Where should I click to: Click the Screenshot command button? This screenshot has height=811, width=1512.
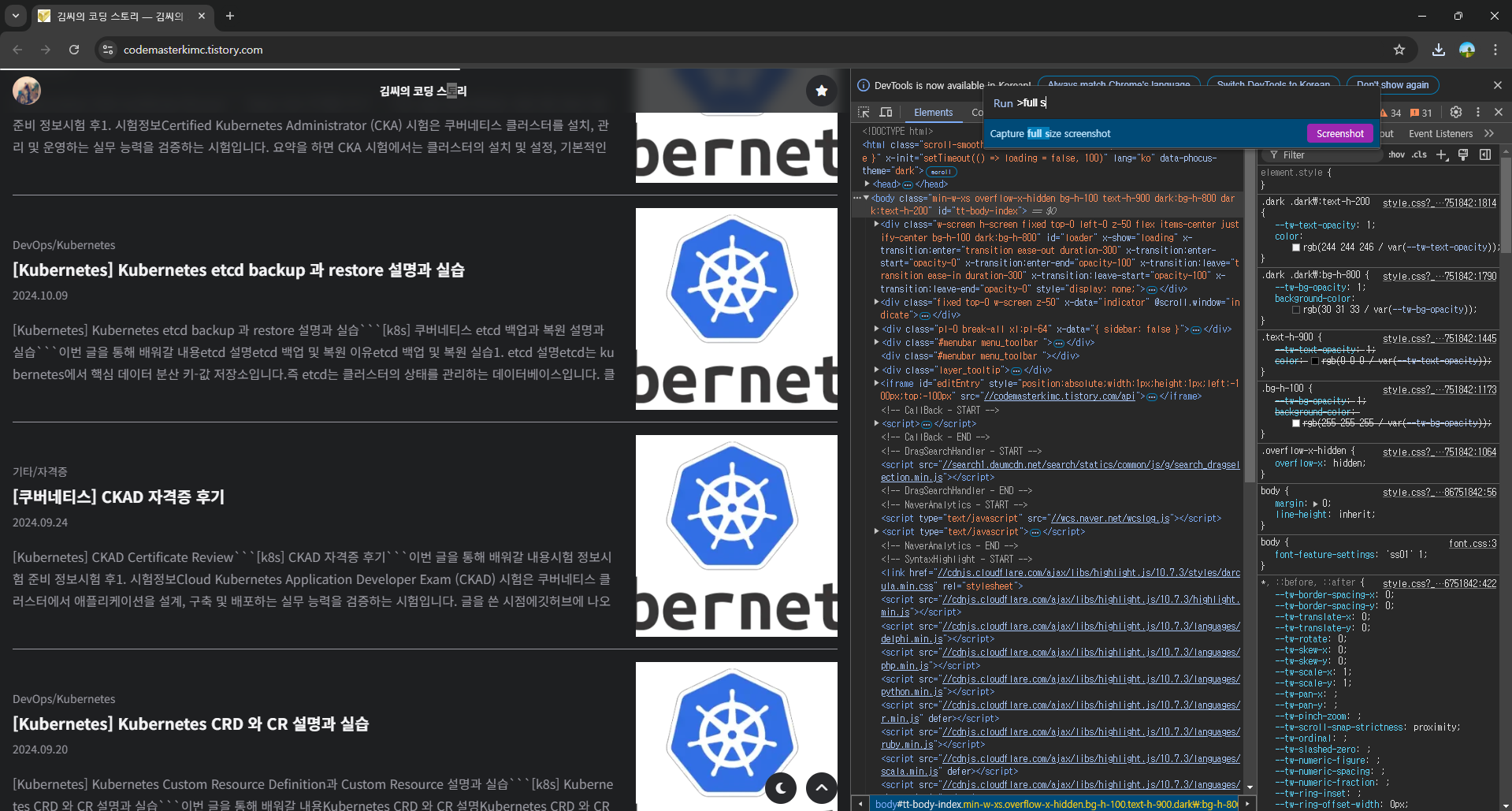(x=1339, y=133)
